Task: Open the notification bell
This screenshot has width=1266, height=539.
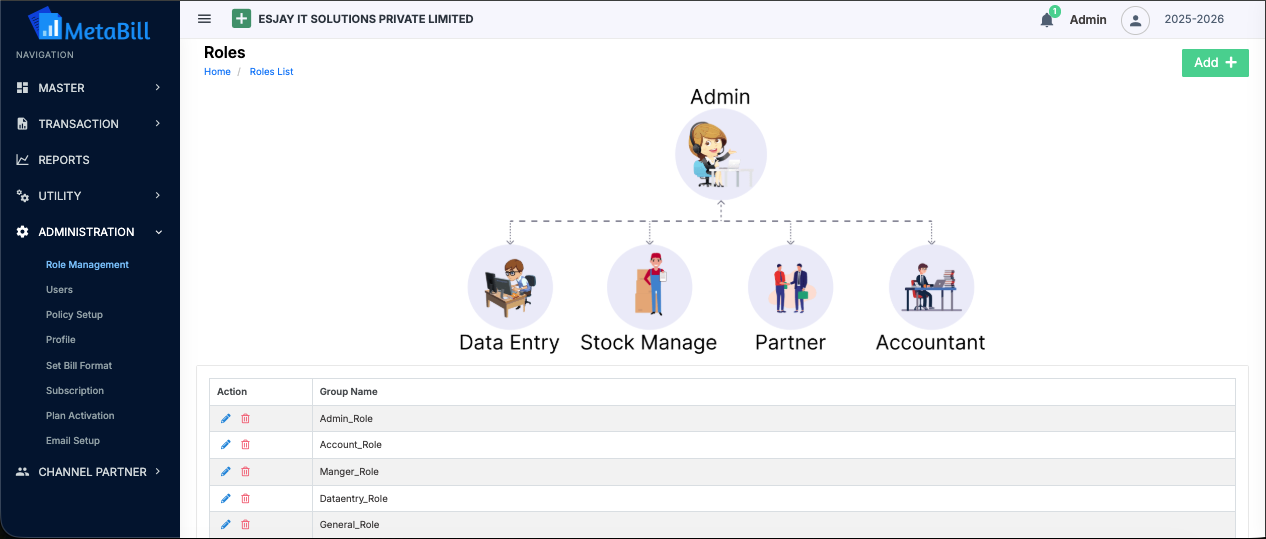Action: pyautogui.click(x=1046, y=20)
